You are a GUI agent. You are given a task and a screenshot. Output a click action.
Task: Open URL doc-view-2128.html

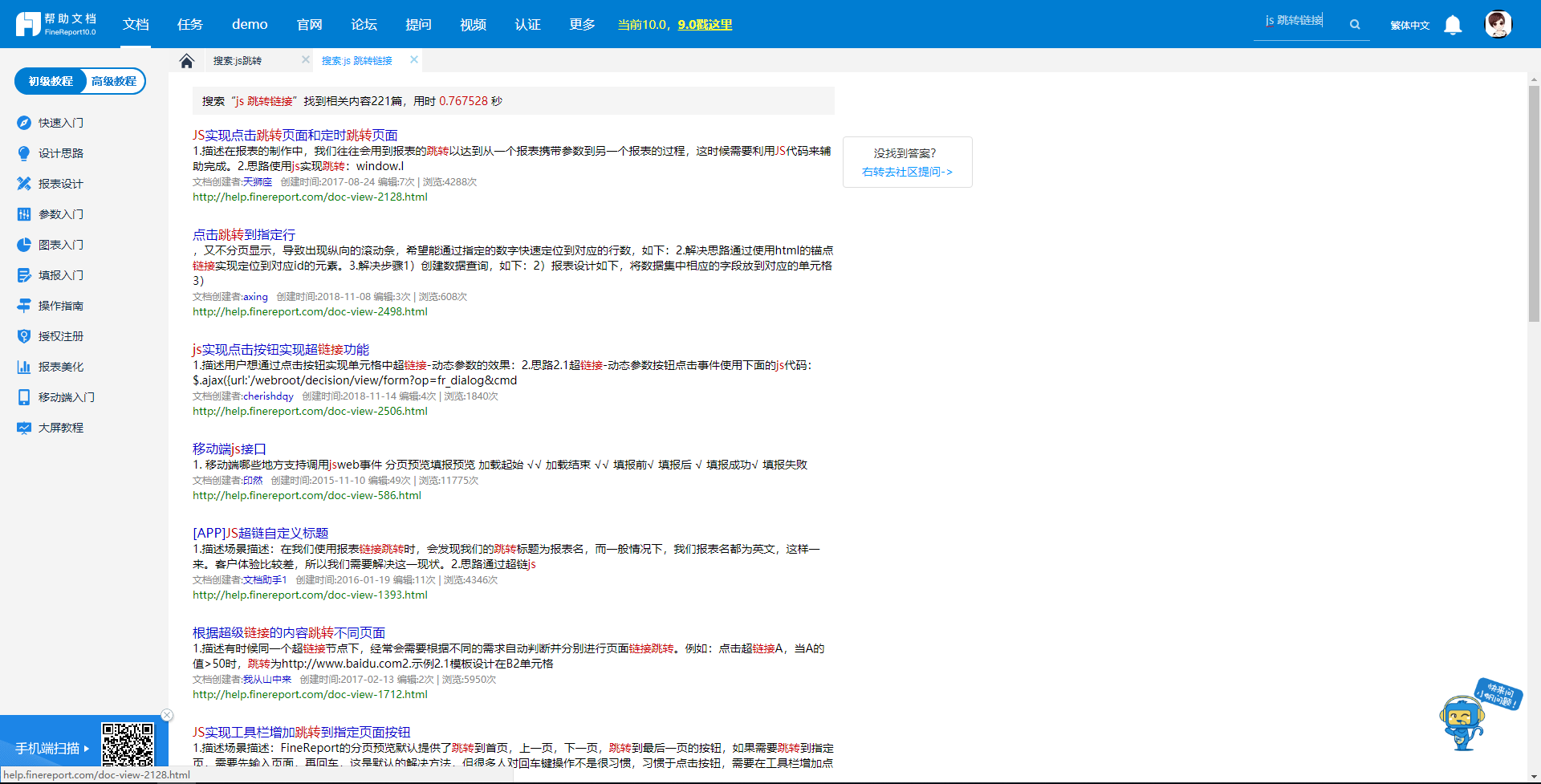pos(310,197)
